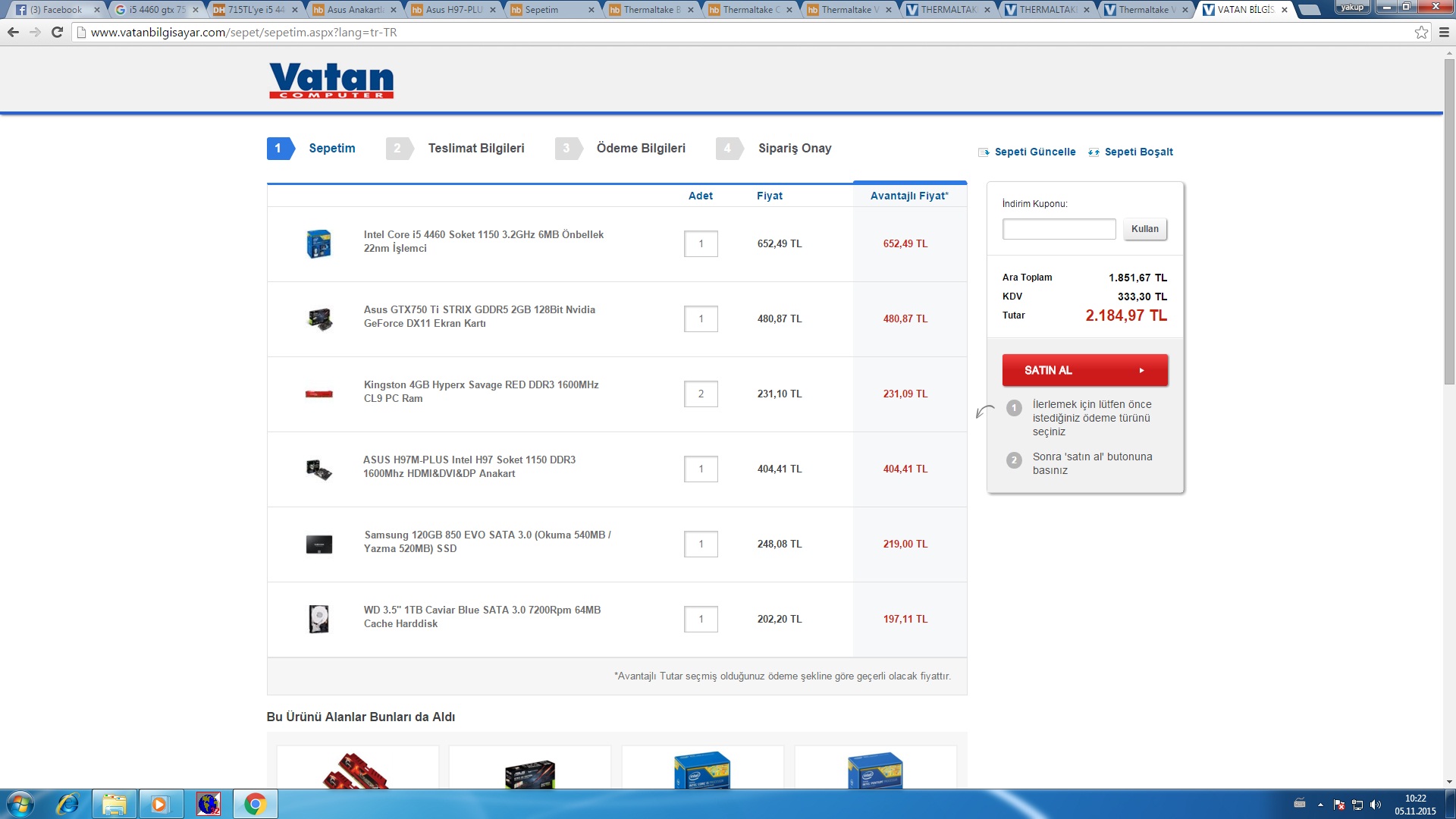
Task: Open the Kingston Hyperx RAM thumbnail
Action: pyautogui.click(x=318, y=394)
